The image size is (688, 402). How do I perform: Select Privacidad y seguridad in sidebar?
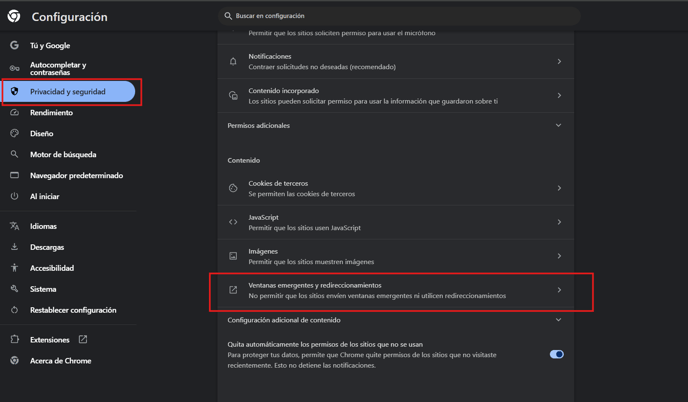click(69, 92)
